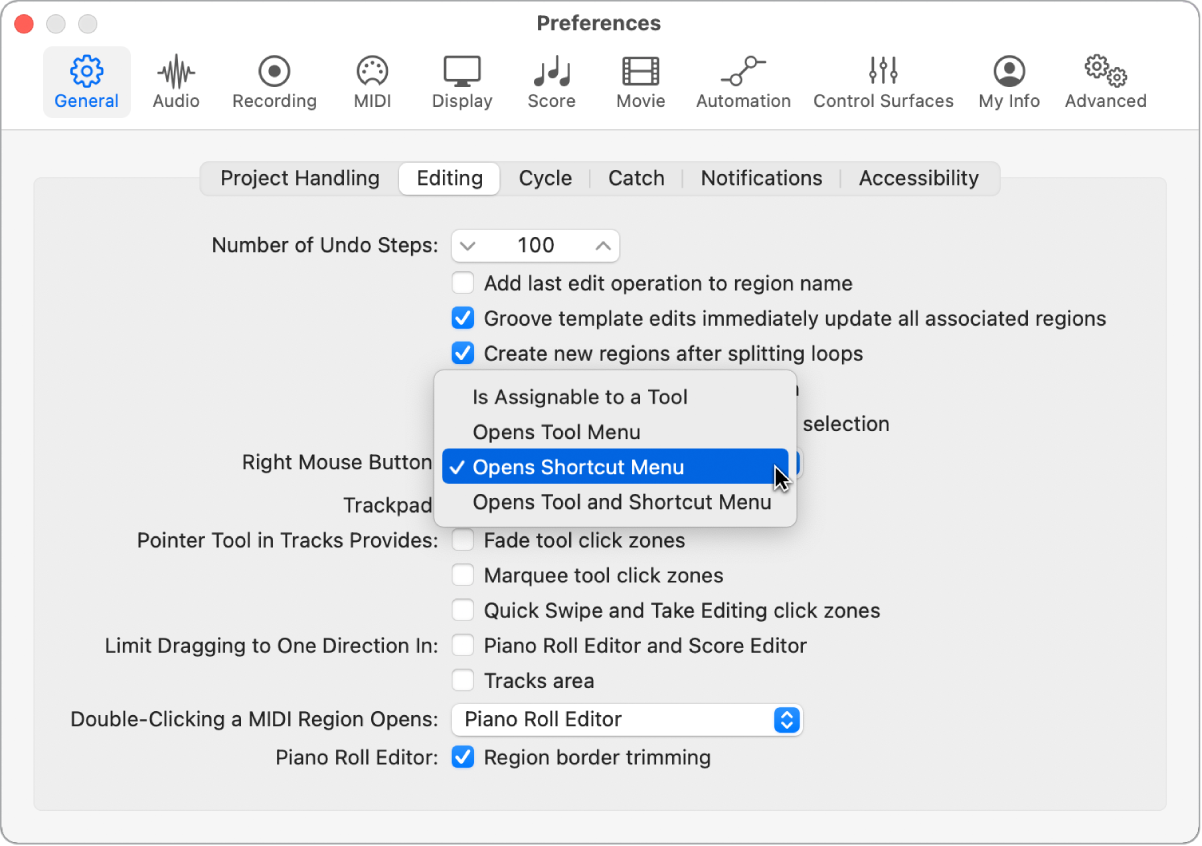Screen dimensions: 1202x846
Task: Switch to the Project Handling tab
Action: [300, 179]
